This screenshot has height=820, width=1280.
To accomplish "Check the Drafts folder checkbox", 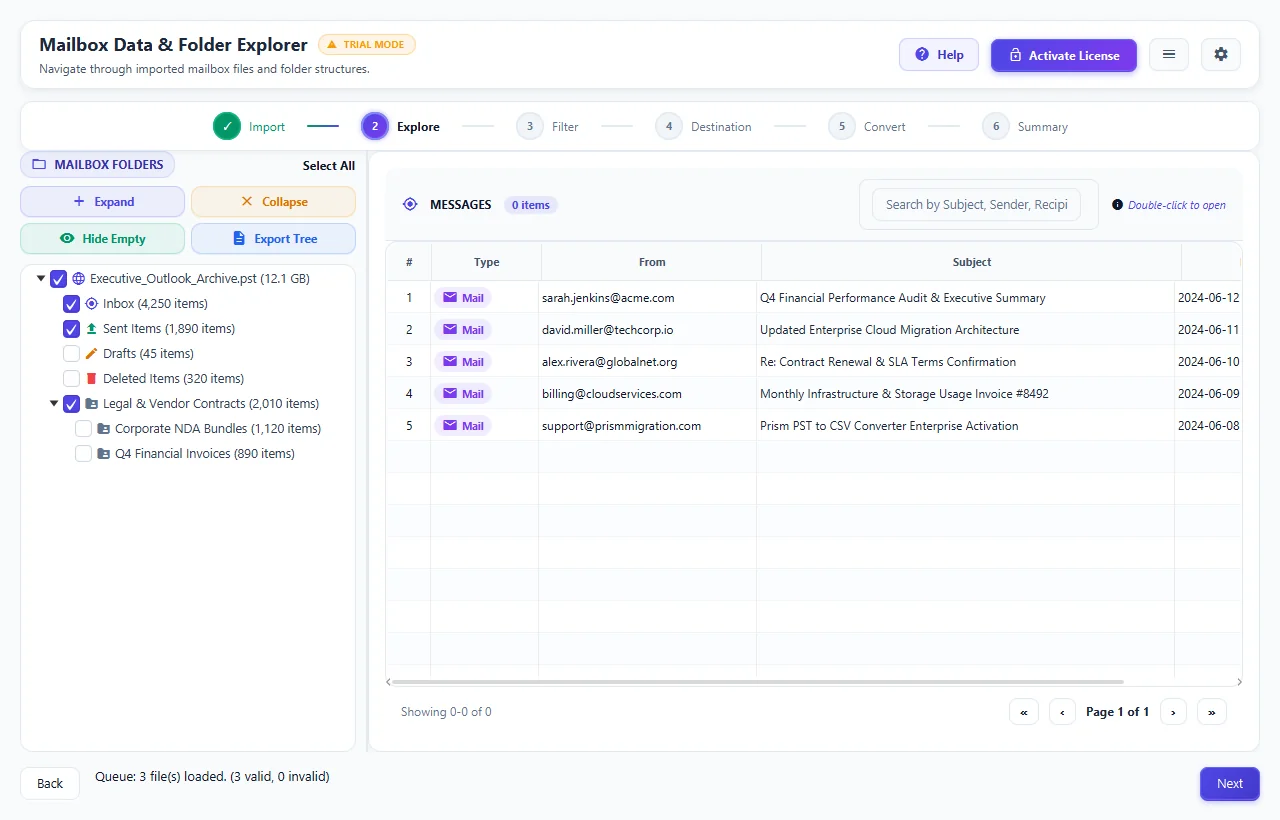I will coord(71,353).
